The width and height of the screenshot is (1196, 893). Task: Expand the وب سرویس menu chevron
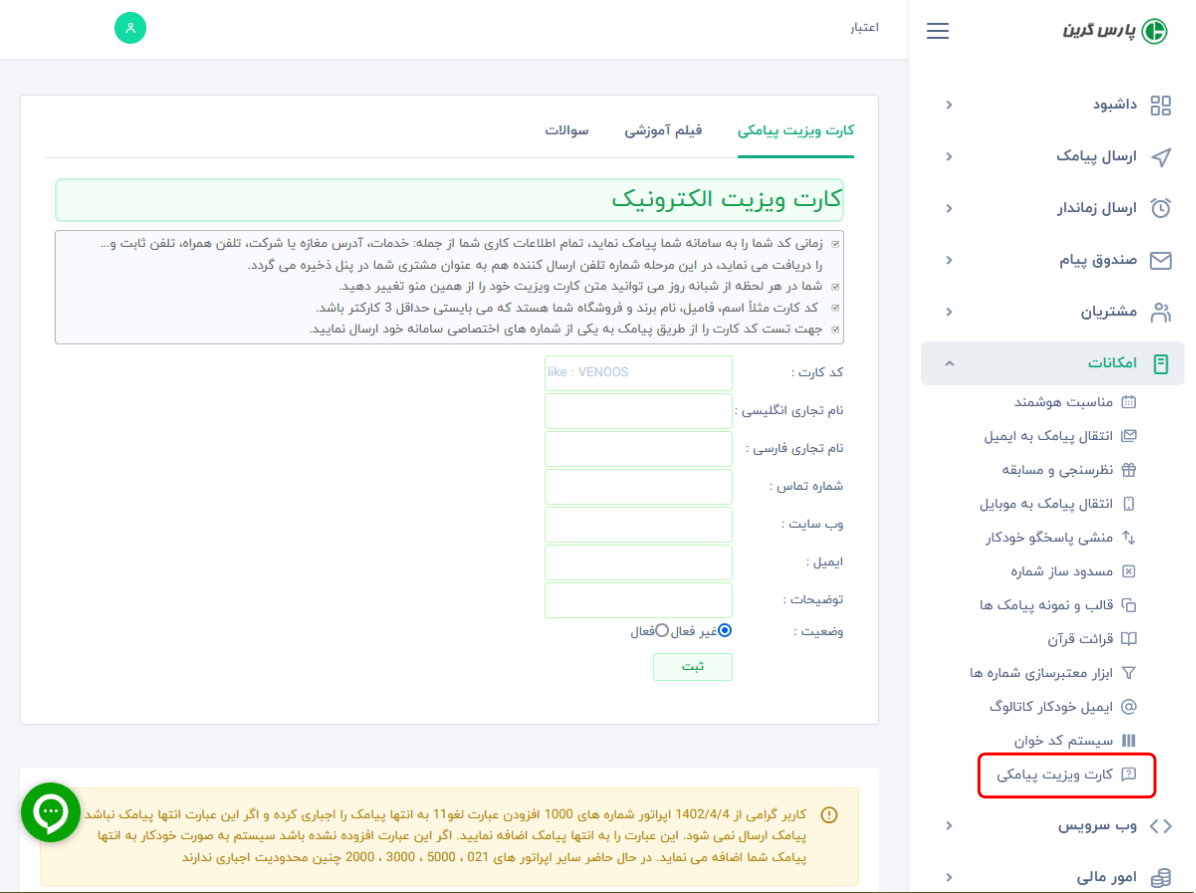pos(949,826)
